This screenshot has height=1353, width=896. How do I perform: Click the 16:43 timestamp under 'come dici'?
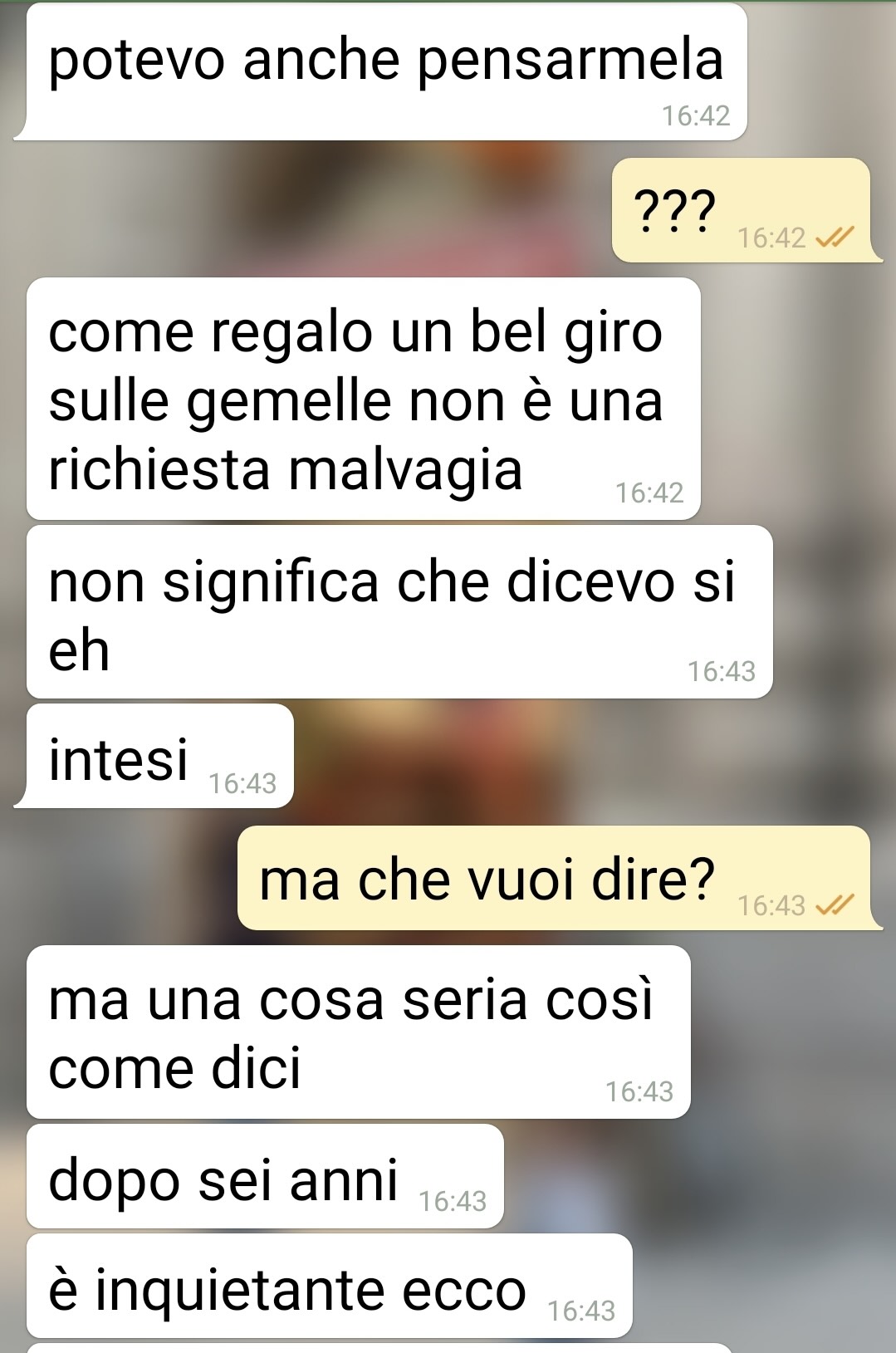(639, 1091)
